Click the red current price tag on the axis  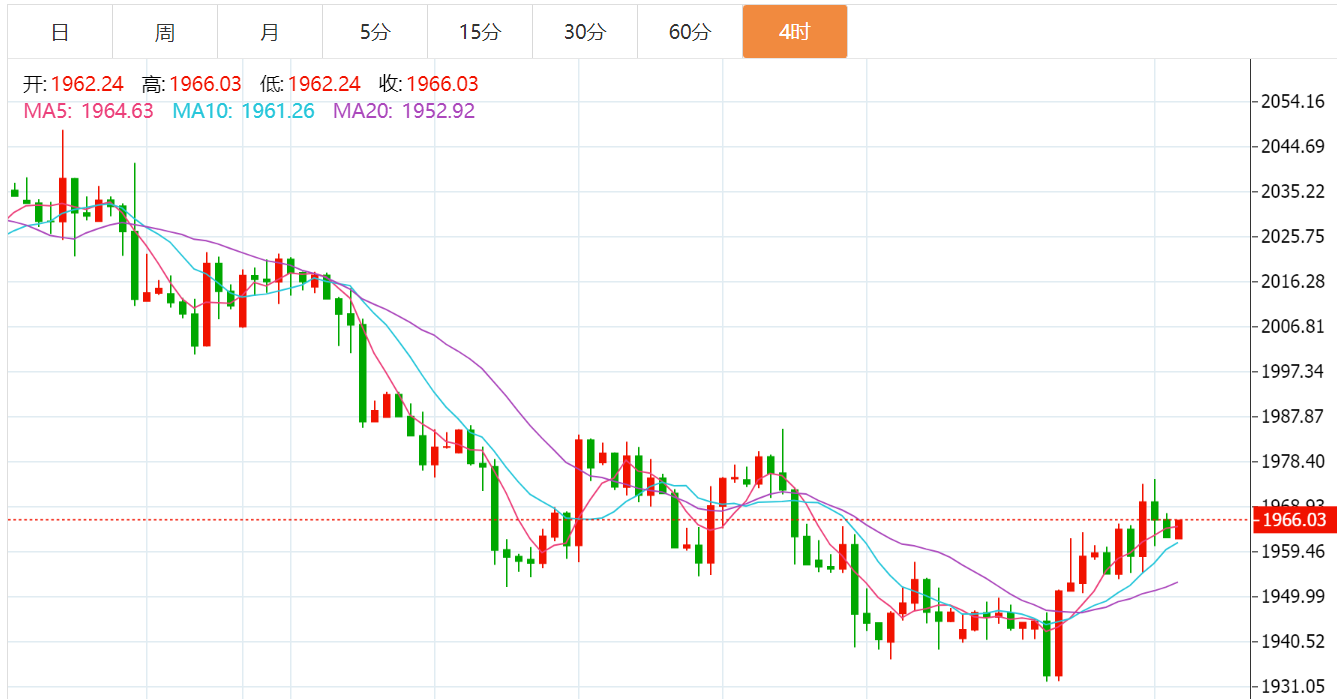[1295, 520]
